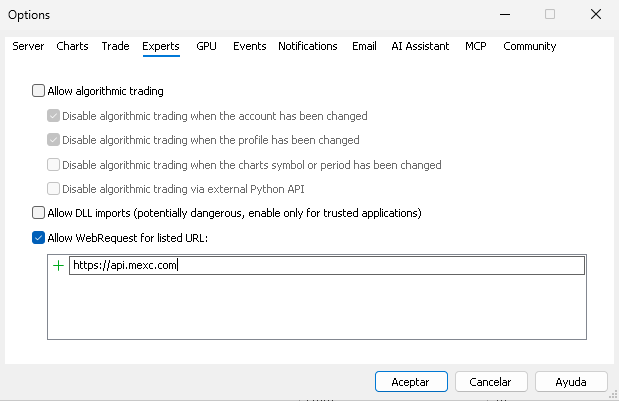Open the Charts tab
The width and height of the screenshot is (619, 401).
pyautogui.click(x=72, y=46)
